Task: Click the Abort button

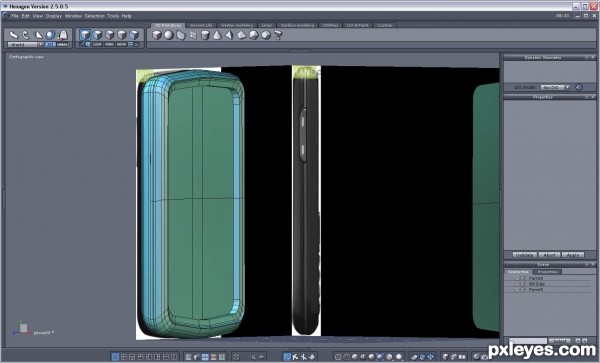Action: tap(549, 255)
